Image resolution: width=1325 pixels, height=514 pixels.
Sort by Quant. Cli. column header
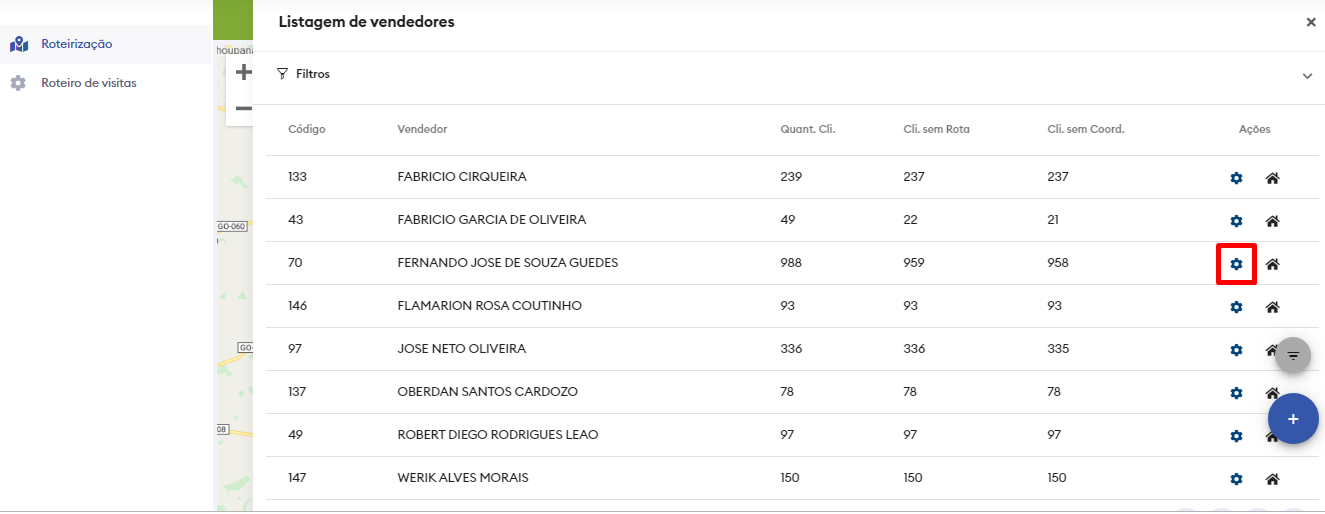pos(807,129)
